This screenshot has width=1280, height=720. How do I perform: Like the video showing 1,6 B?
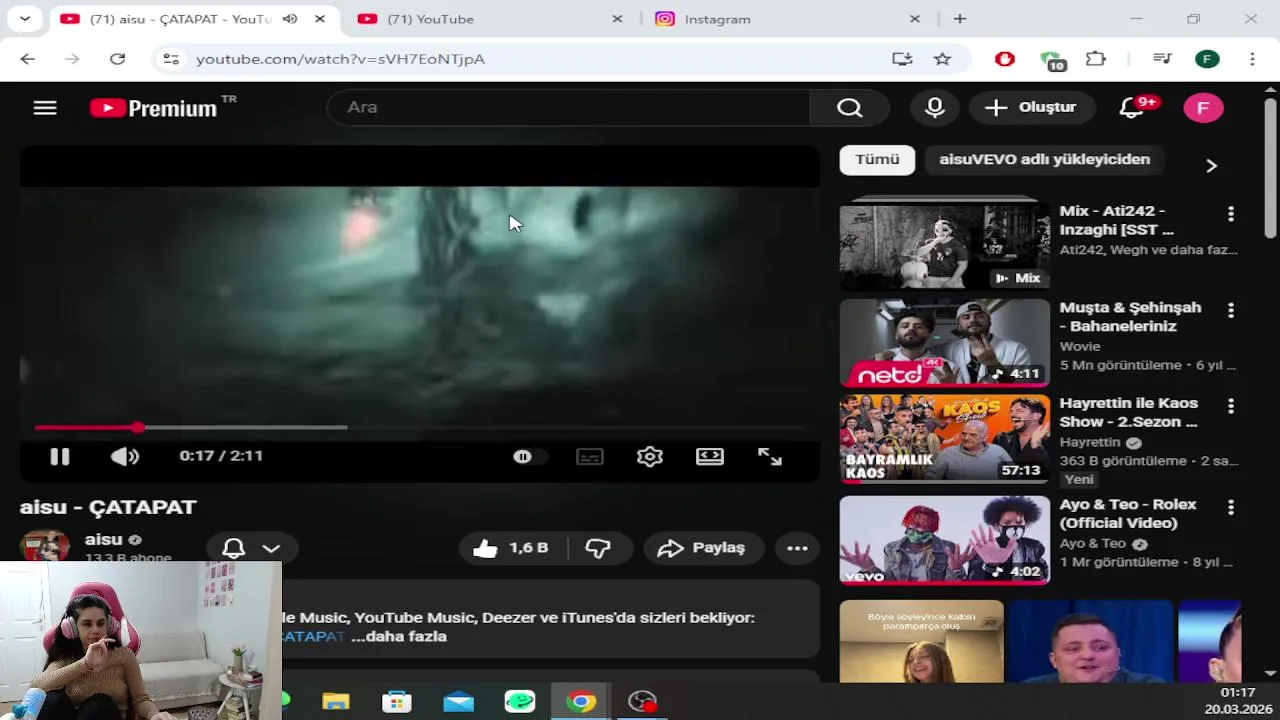(512, 548)
